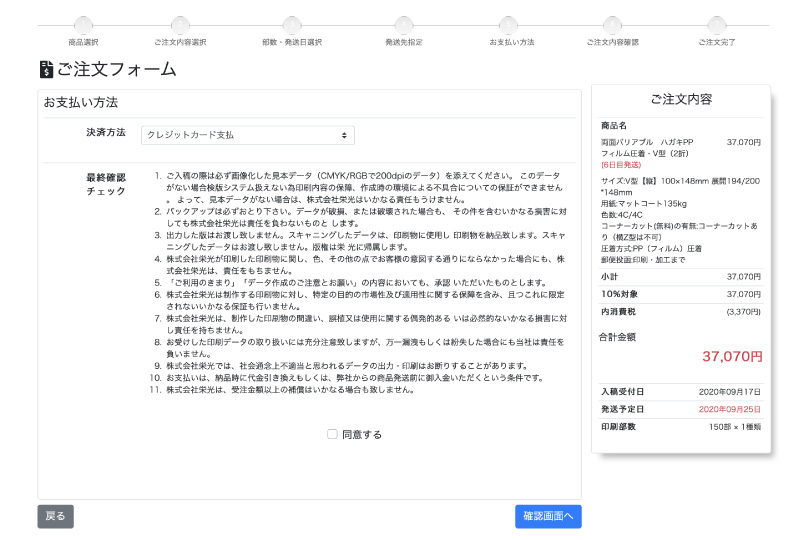Screen dimensions: 800x540
Task: Click the red total amount 37,070円
Action: (731, 355)
